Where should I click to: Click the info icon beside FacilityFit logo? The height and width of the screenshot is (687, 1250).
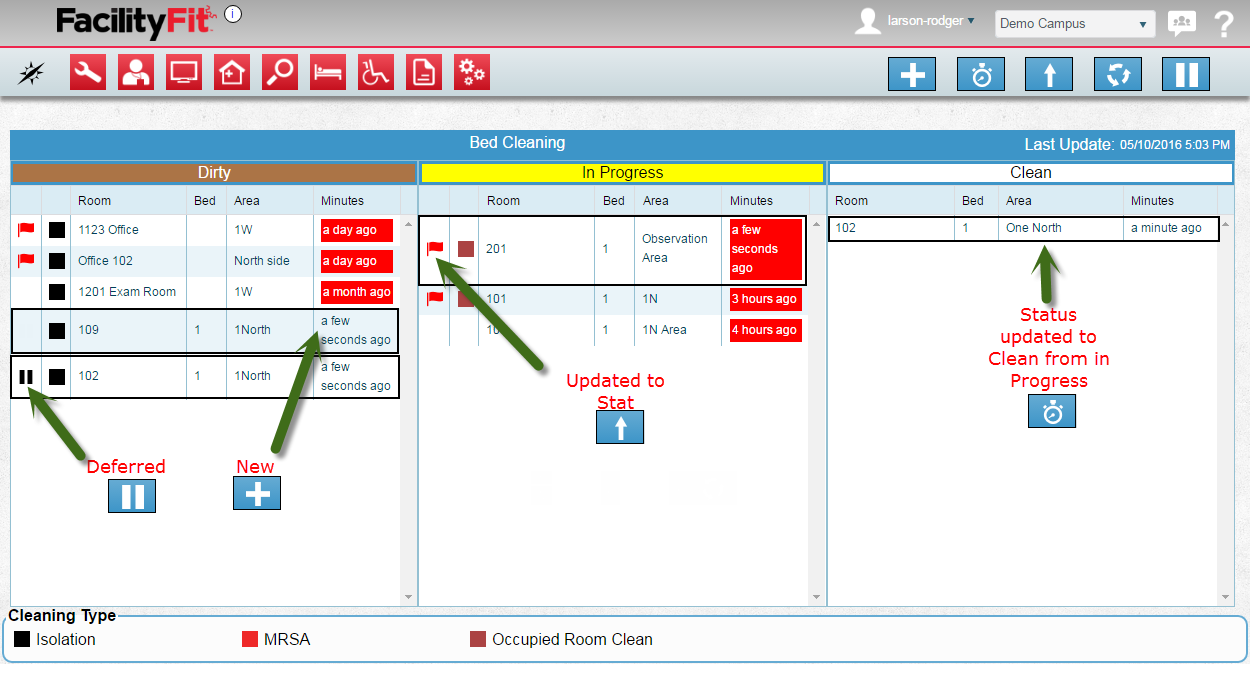coord(232,14)
